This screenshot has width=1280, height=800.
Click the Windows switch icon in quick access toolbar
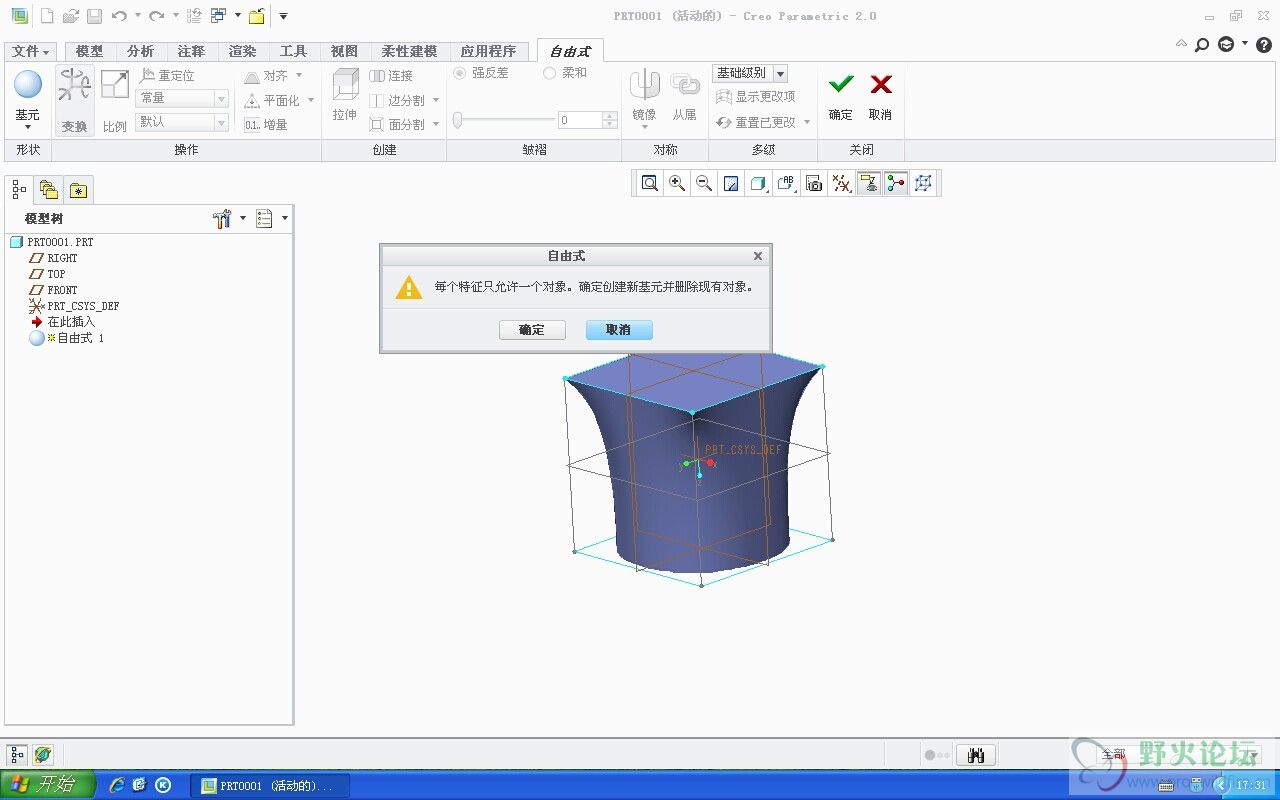click(x=218, y=16)
